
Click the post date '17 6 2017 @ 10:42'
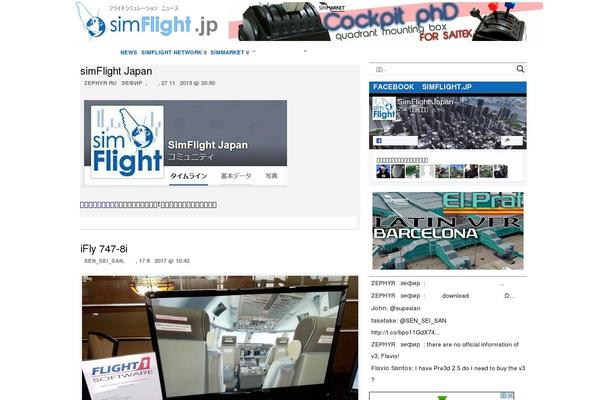coord(164,261)
